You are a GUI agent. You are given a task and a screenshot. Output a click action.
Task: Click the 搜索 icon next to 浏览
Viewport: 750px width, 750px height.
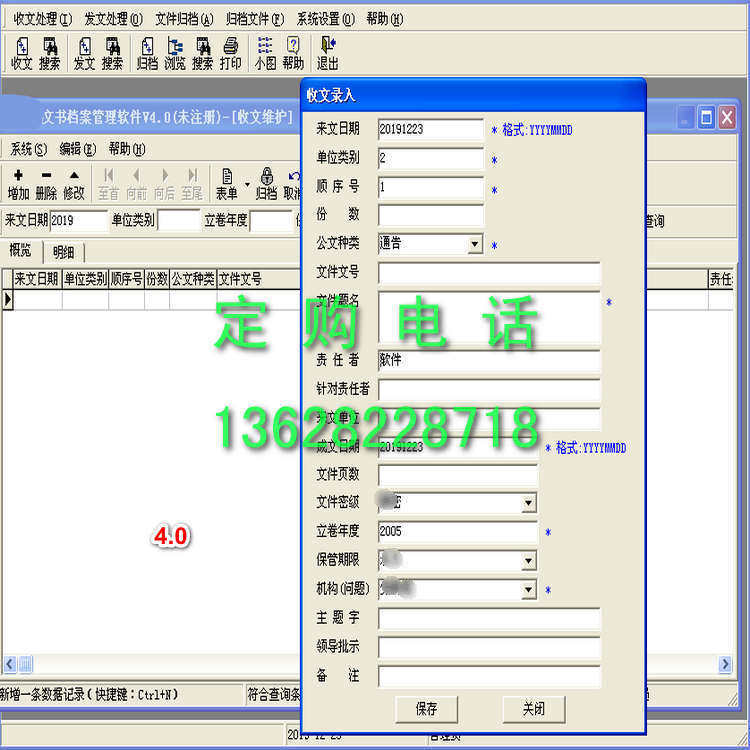202,54
